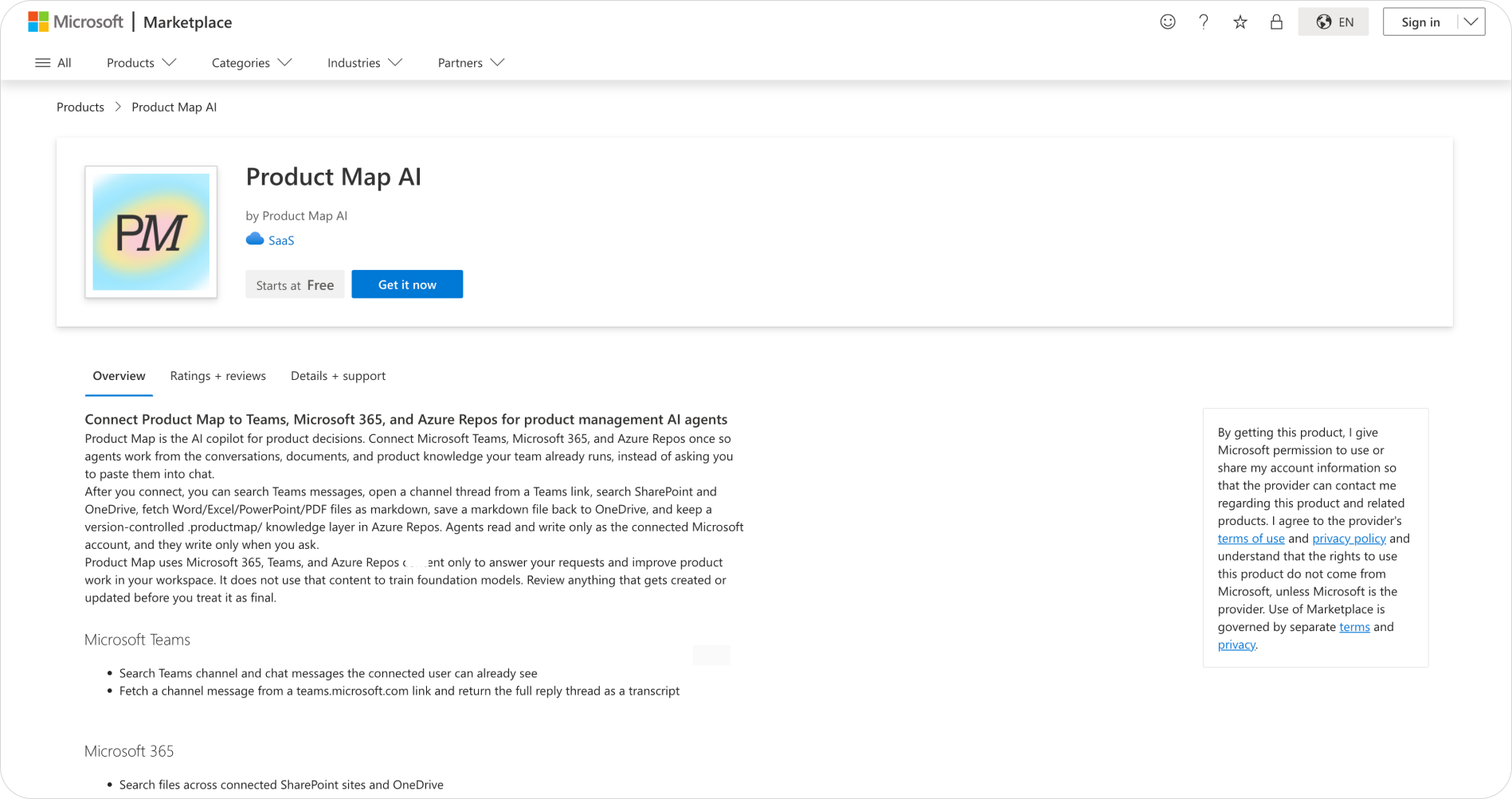Open the SaaS link
The image size is (1512, 799).
(x=281, y=240)
